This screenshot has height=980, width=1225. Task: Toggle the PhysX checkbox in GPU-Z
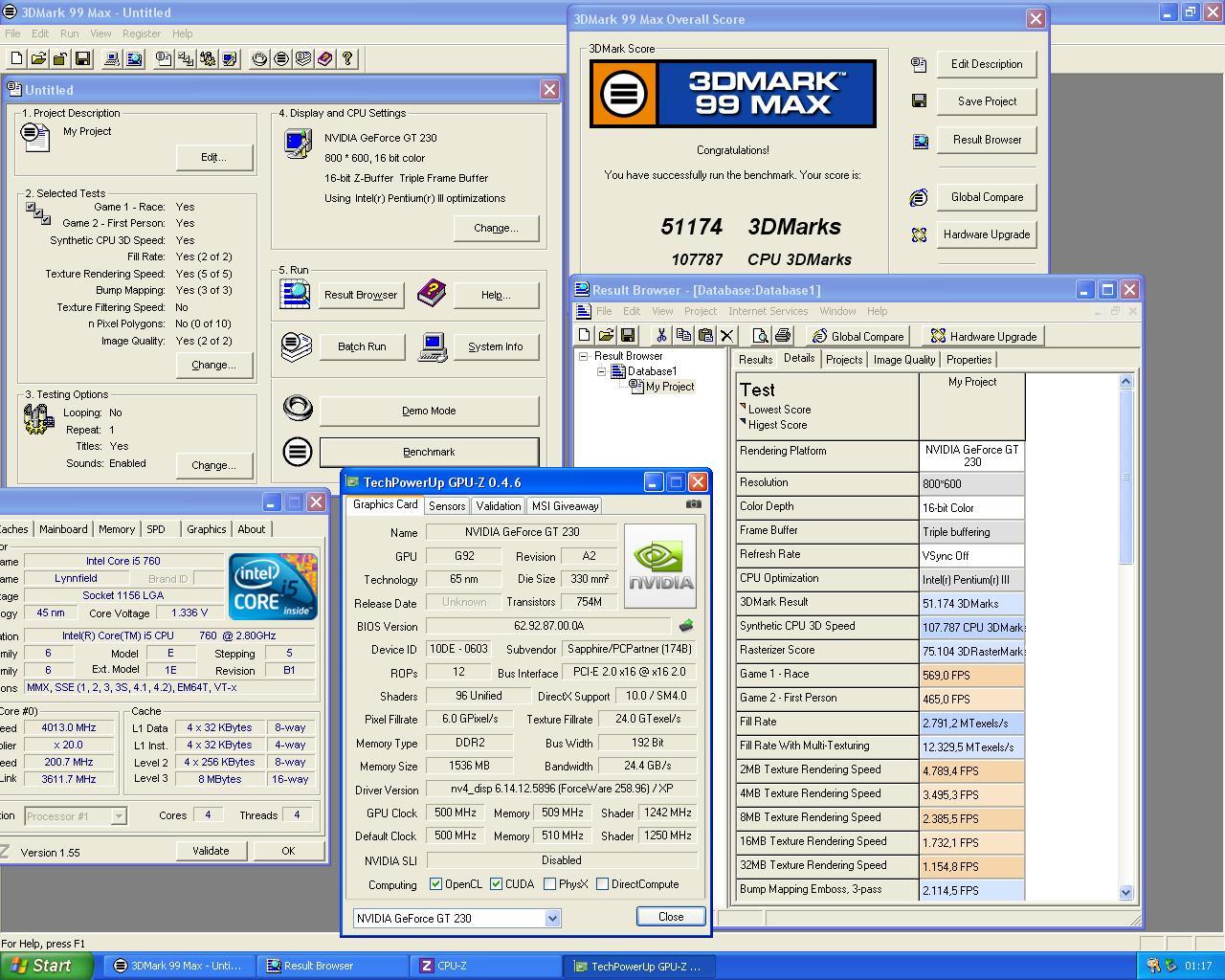[x=549, y=884]
